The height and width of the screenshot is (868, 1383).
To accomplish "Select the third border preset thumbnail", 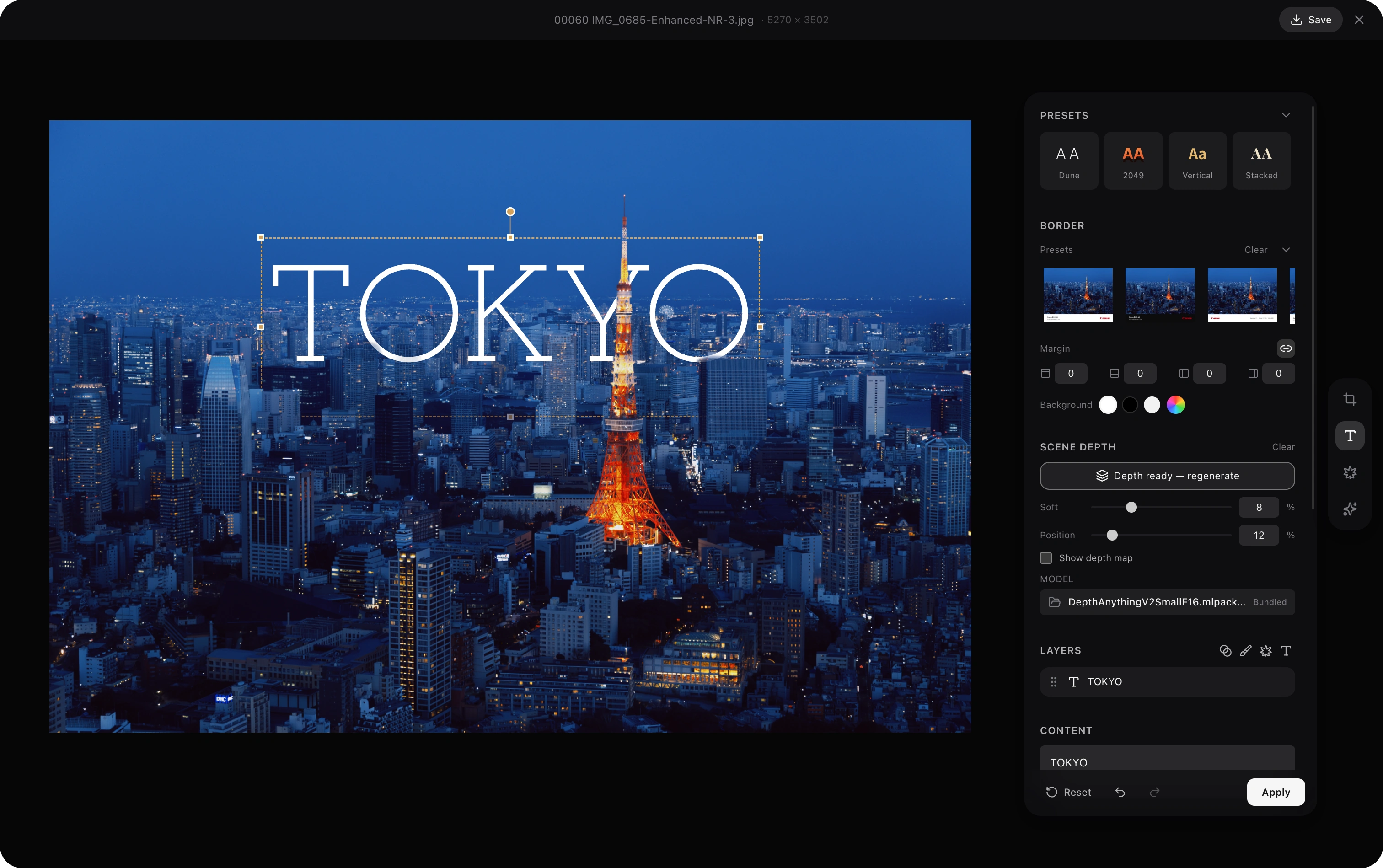I will pos(1242,295).
